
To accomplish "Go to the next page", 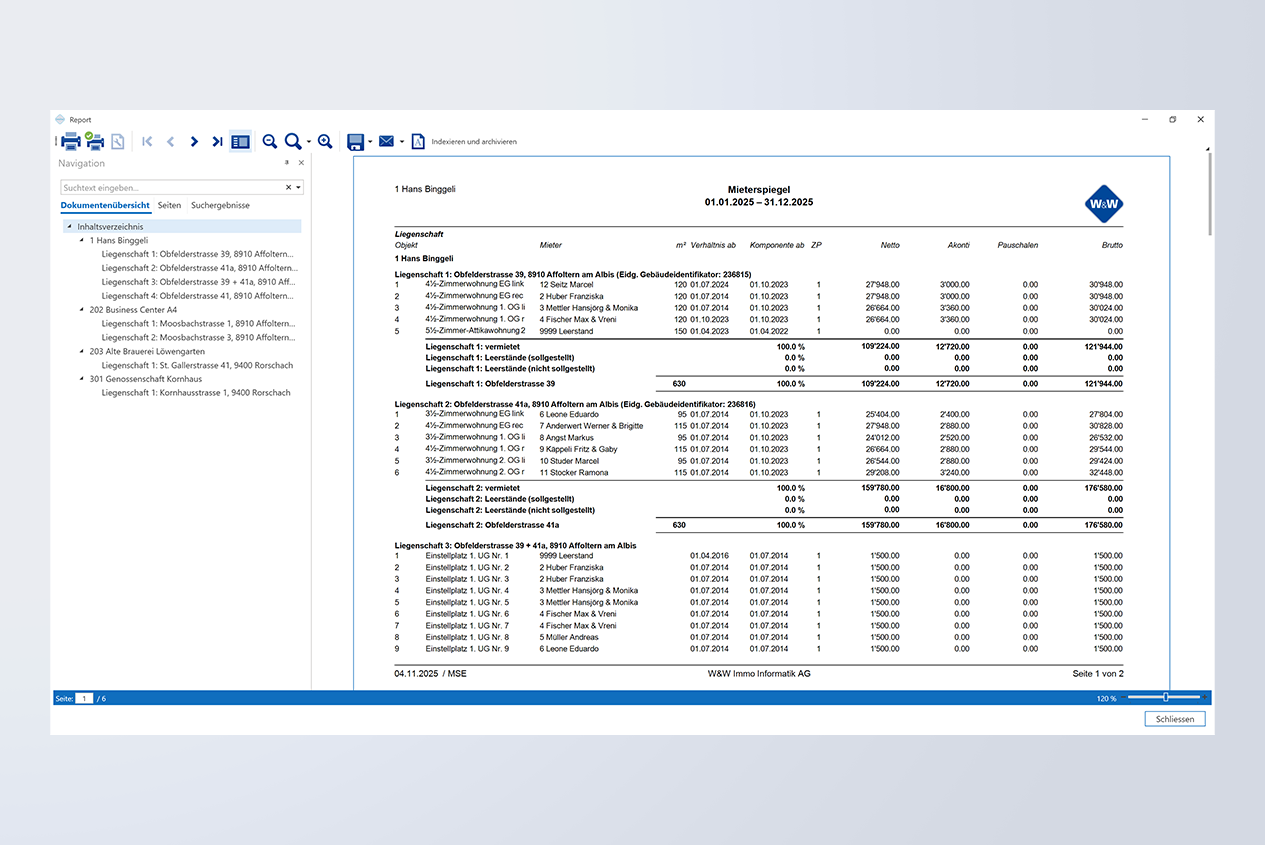I will point(194,142).
